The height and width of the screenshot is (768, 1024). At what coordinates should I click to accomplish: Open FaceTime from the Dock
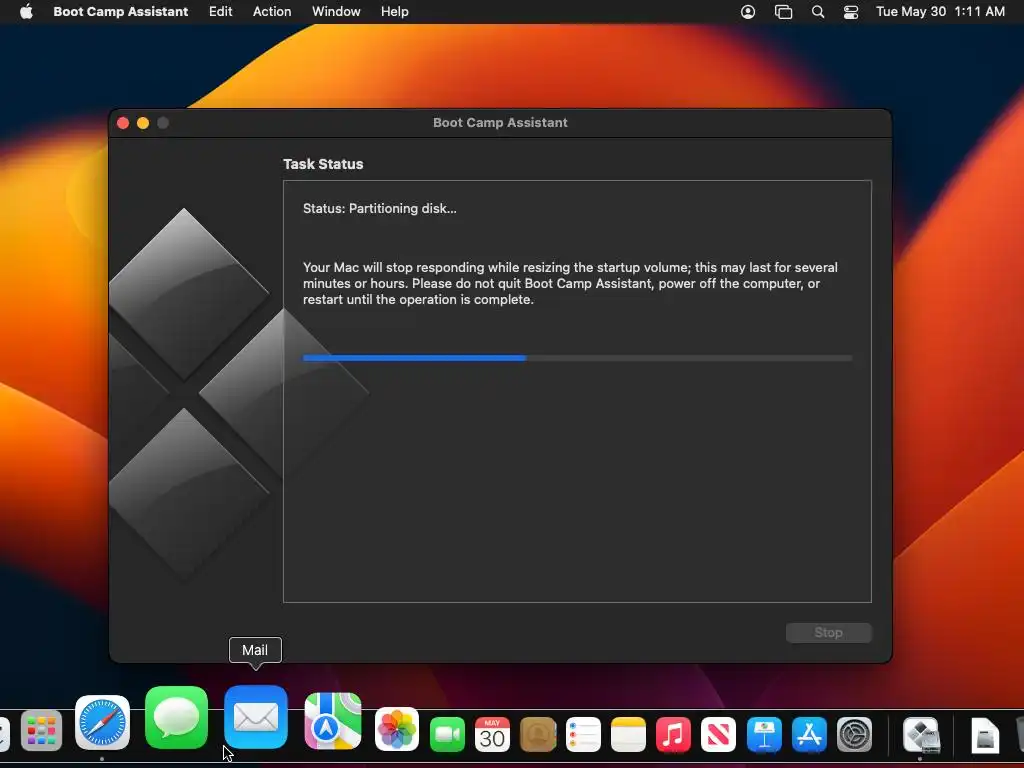point(447,734)
